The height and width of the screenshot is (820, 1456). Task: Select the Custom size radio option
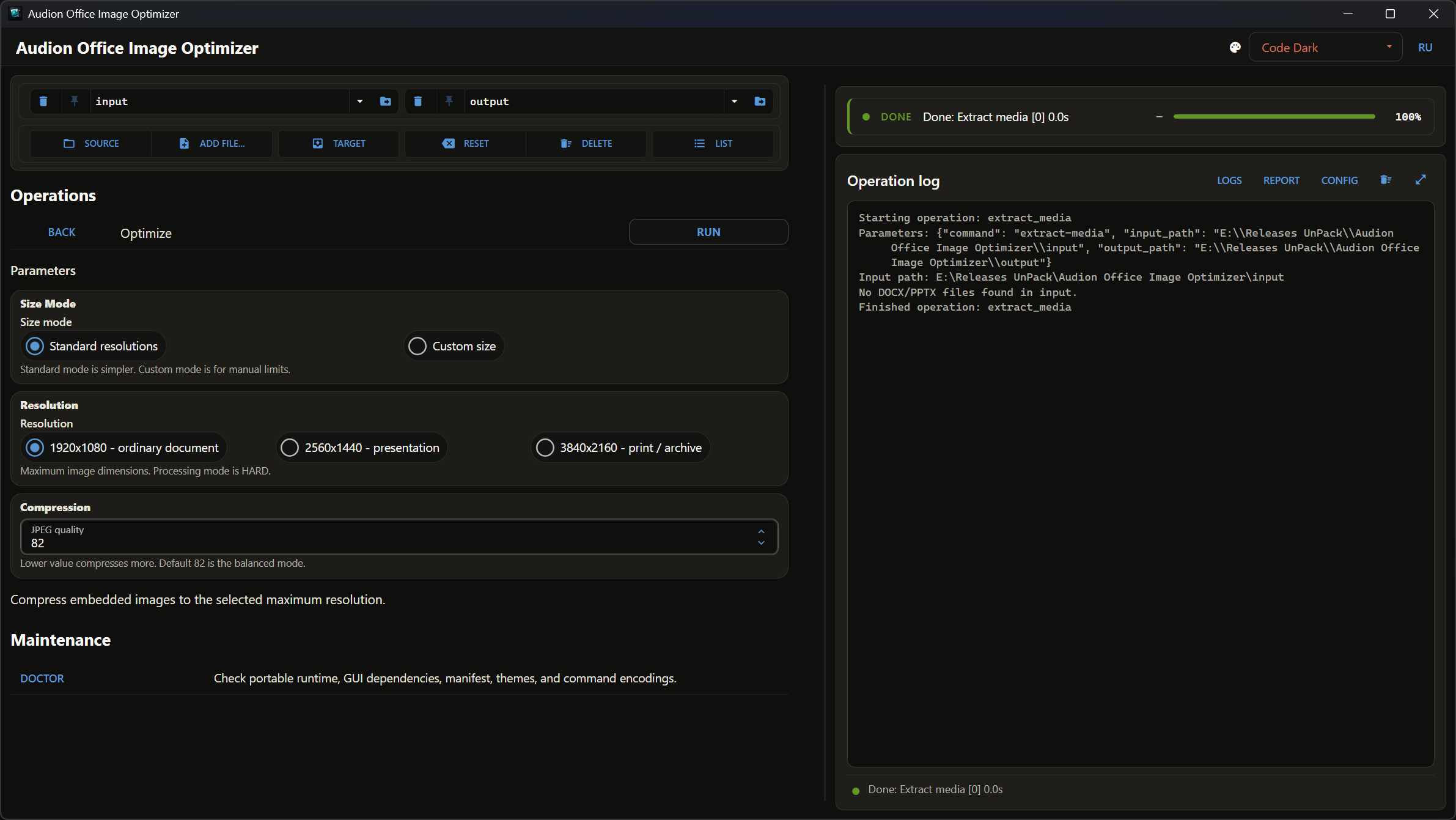[454, 346]
